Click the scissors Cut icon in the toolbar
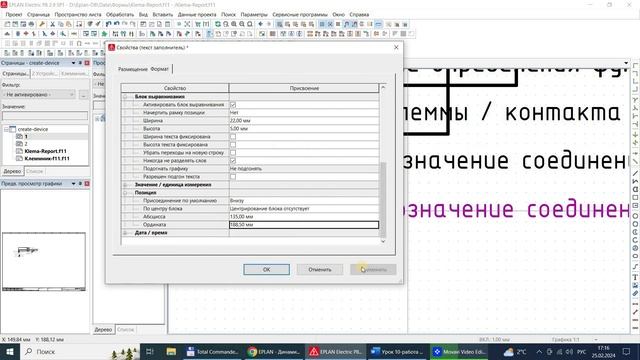This screenshot has width=640, height=360. click(52, 24)
